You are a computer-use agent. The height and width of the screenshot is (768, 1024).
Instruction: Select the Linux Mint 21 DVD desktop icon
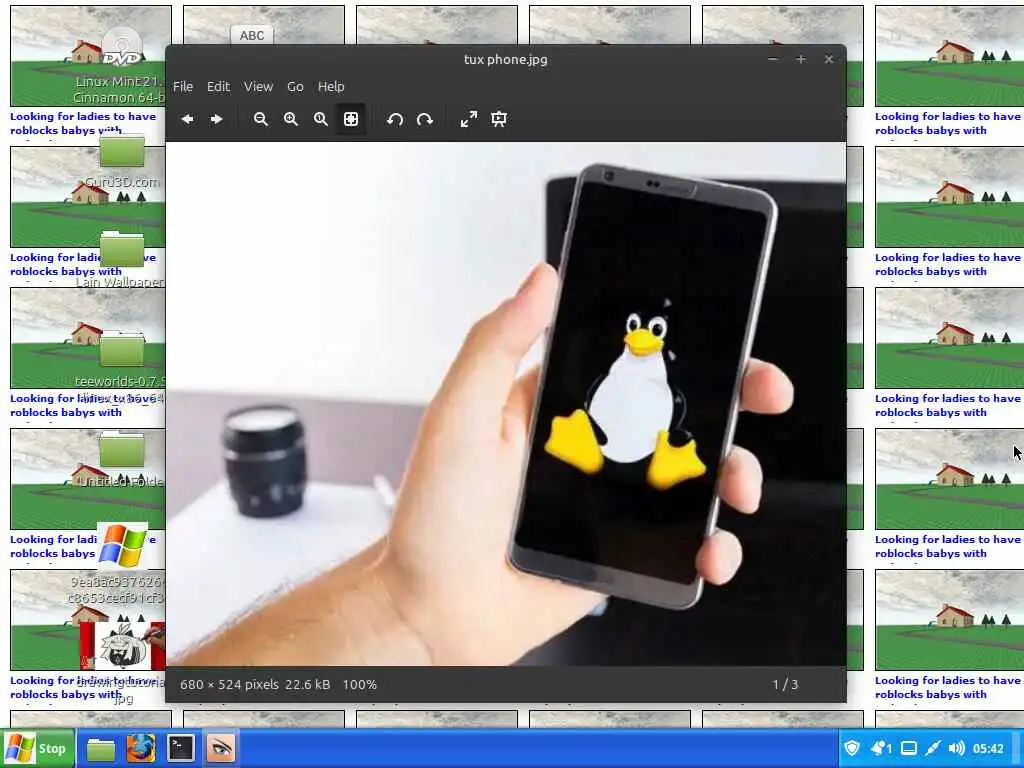[x=122, y=49]
